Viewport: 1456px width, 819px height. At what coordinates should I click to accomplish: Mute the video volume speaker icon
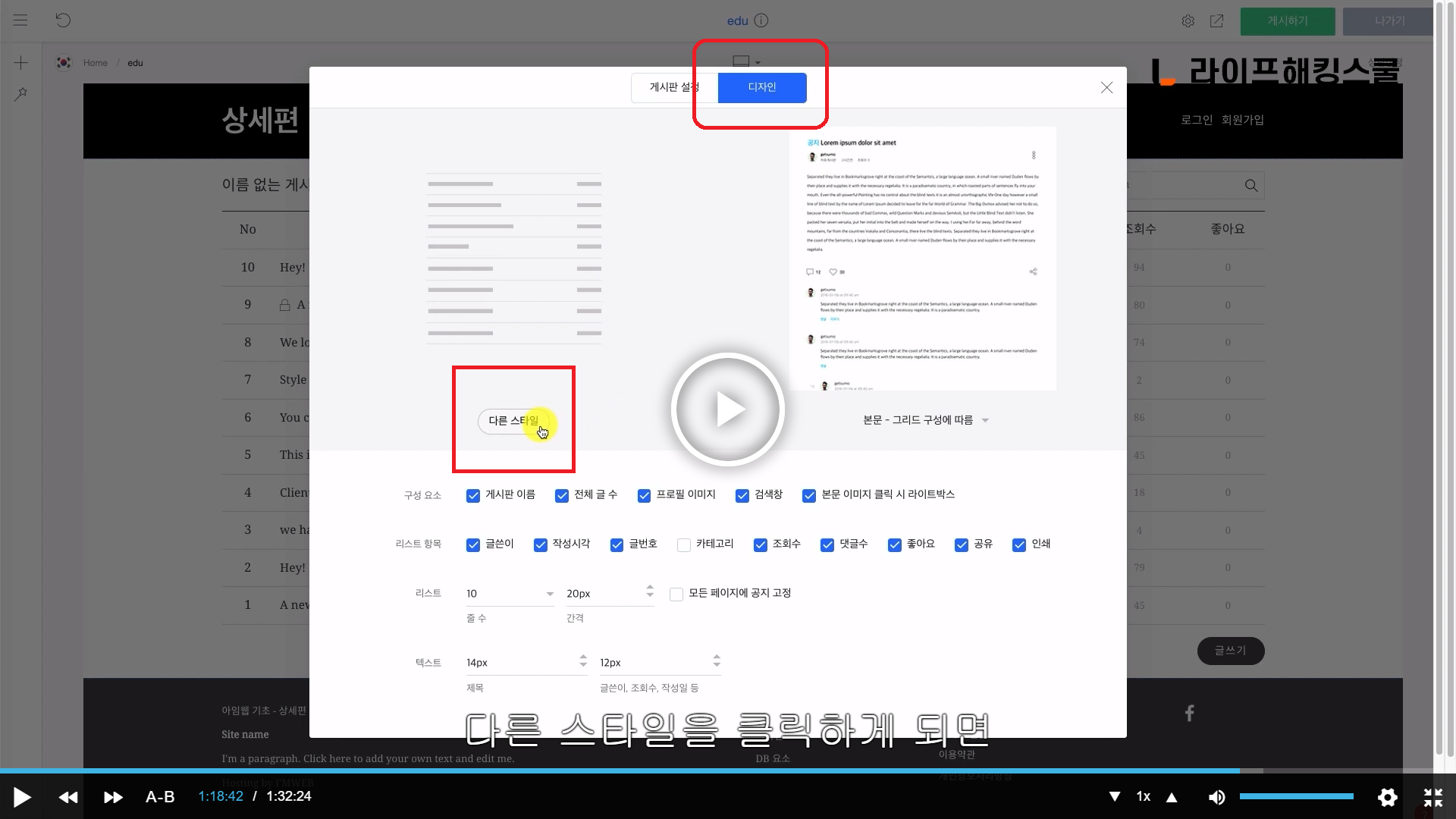(1216, 797)
